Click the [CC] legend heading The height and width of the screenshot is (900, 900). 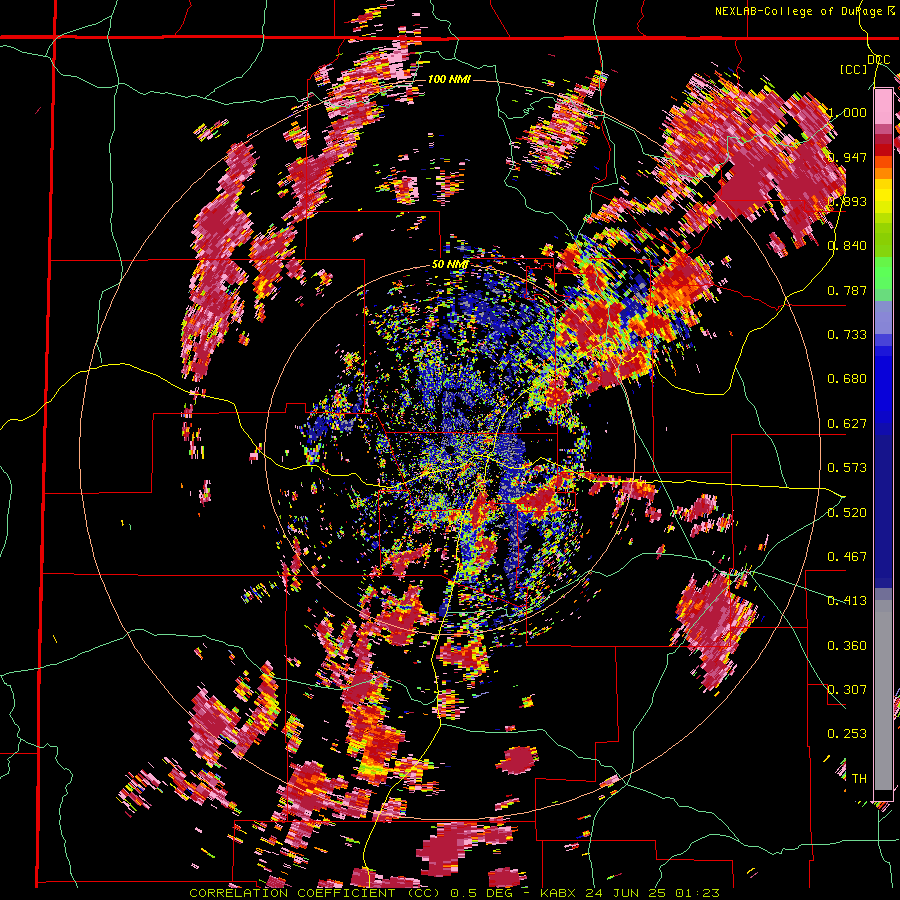(x=854, y=69)
